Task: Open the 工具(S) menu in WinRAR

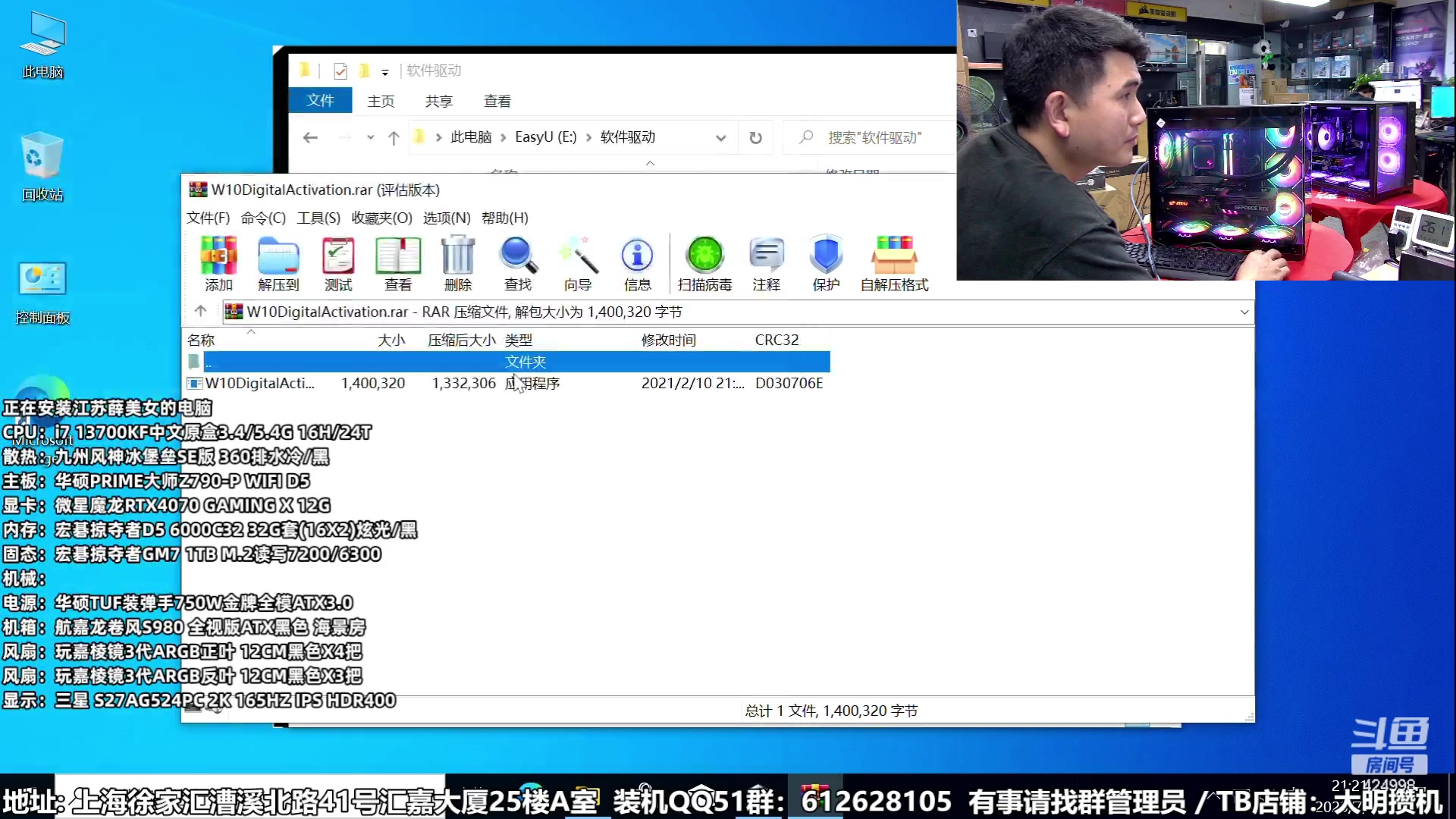Action: tap(318, 218)
